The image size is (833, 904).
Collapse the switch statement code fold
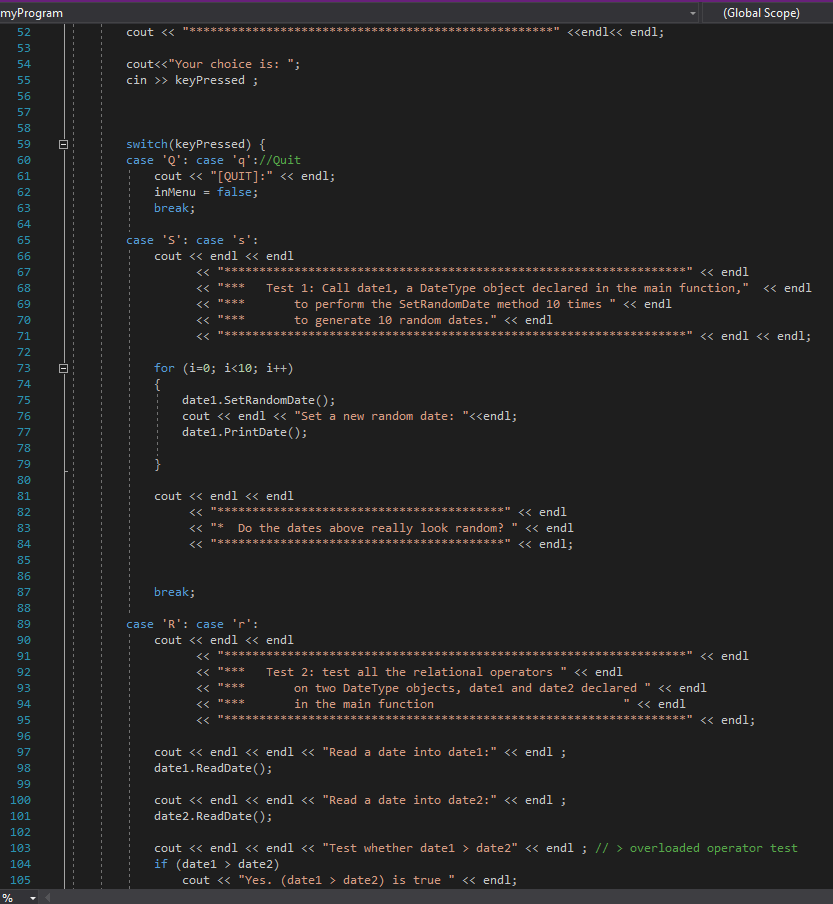coord(63,144)
